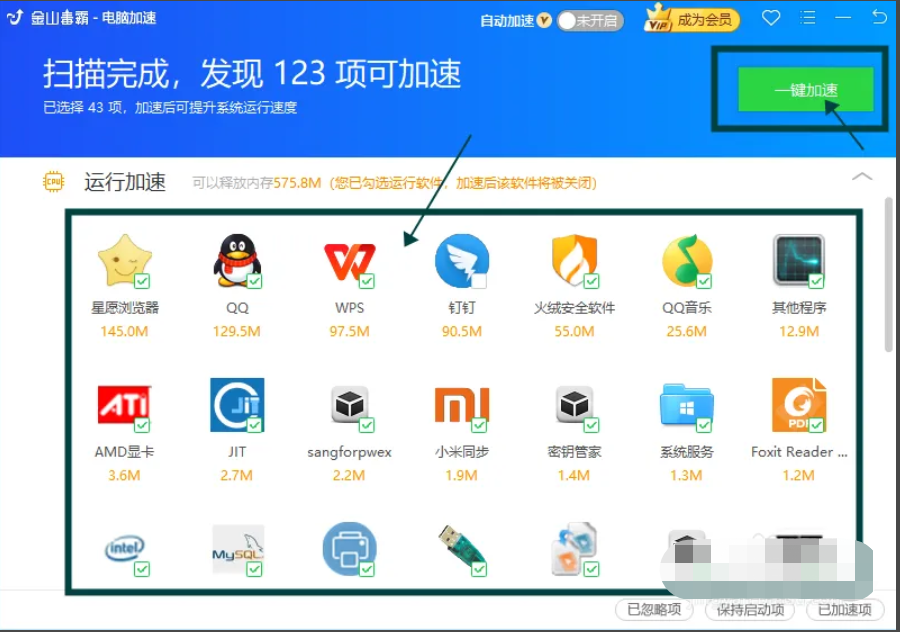Click the 25.6M memory value
900x632 pixels.
pyautogui.click(x=686, y=331)
